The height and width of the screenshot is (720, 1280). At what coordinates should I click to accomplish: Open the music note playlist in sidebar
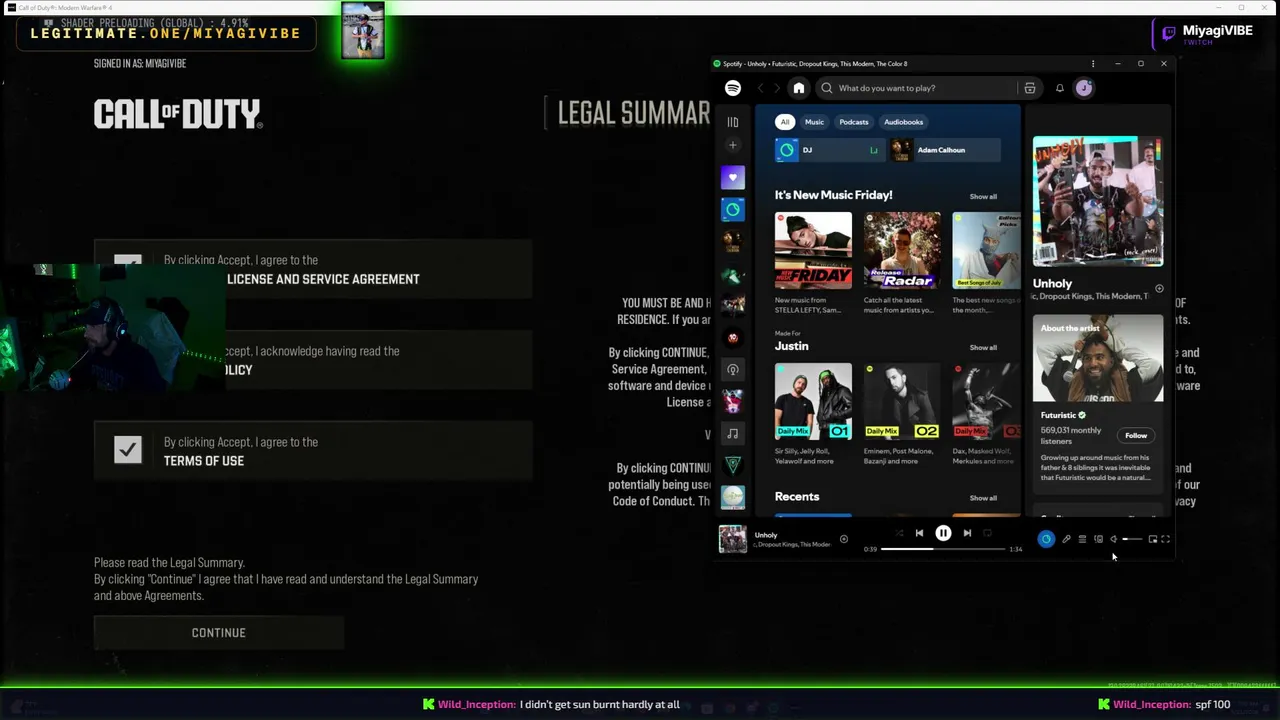pyautogui.click(x=733, y=434)
